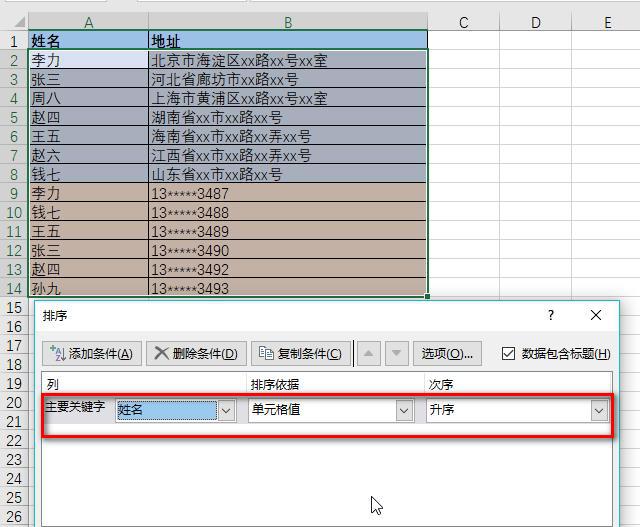Image resolution: width=640 pixels, height=527 pixels.
Task: Click cell 李力 in row 2
Action: point(89,60)
